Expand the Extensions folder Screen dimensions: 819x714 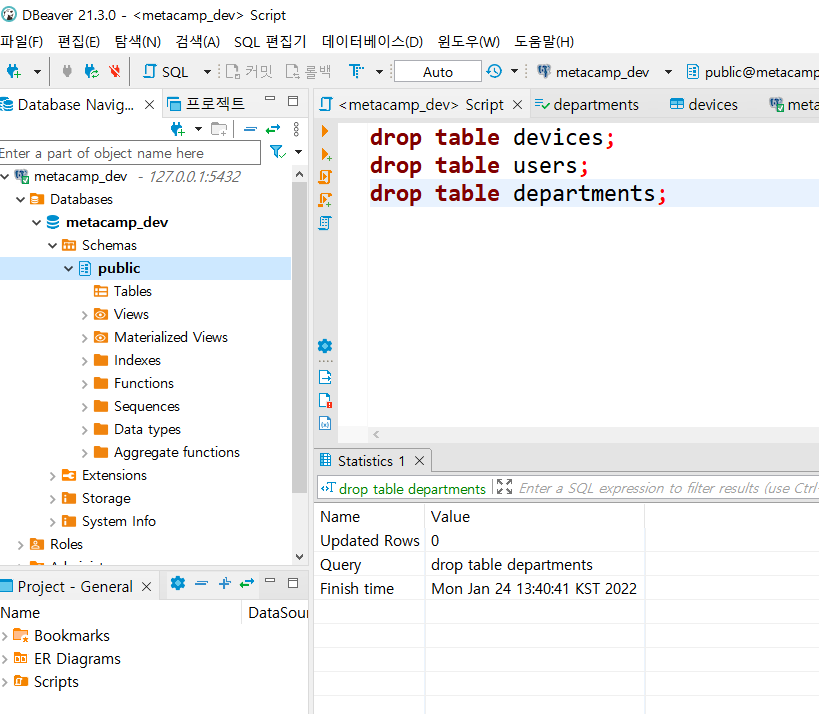pyautogui.click(x=52, y=476)
